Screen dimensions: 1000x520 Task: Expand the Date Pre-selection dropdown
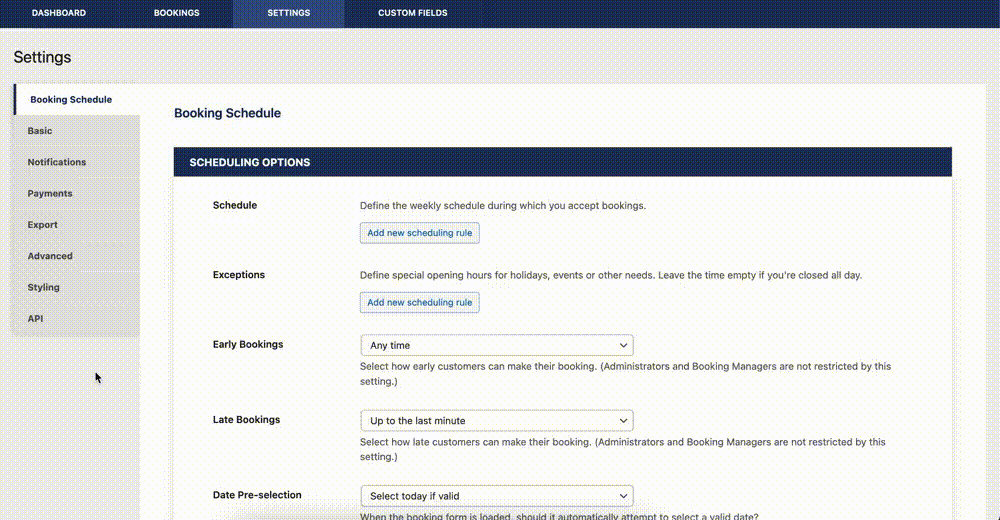click(x=497, y=496)
